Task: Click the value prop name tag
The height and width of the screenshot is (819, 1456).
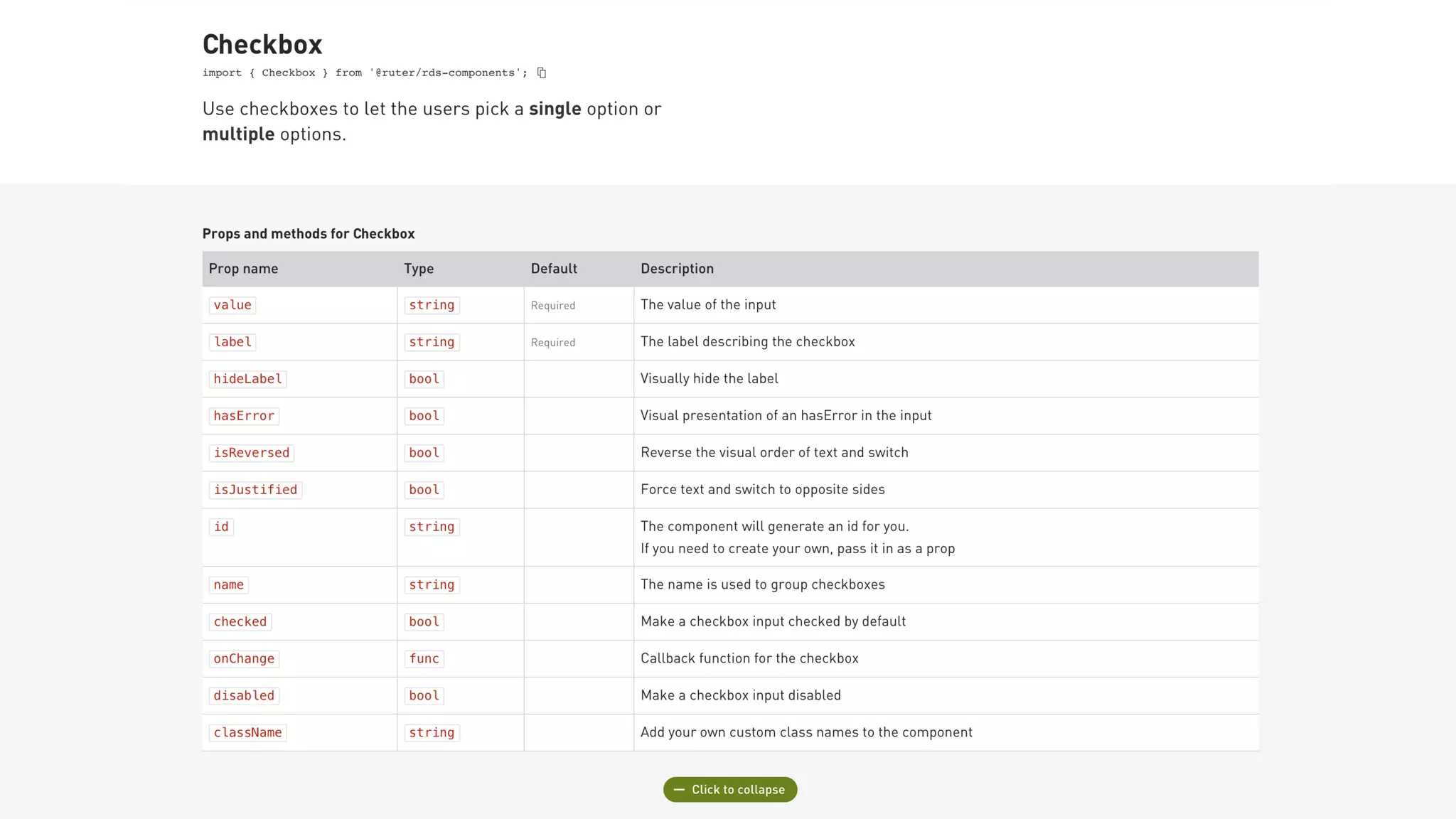Action: [x=232, y=305]
